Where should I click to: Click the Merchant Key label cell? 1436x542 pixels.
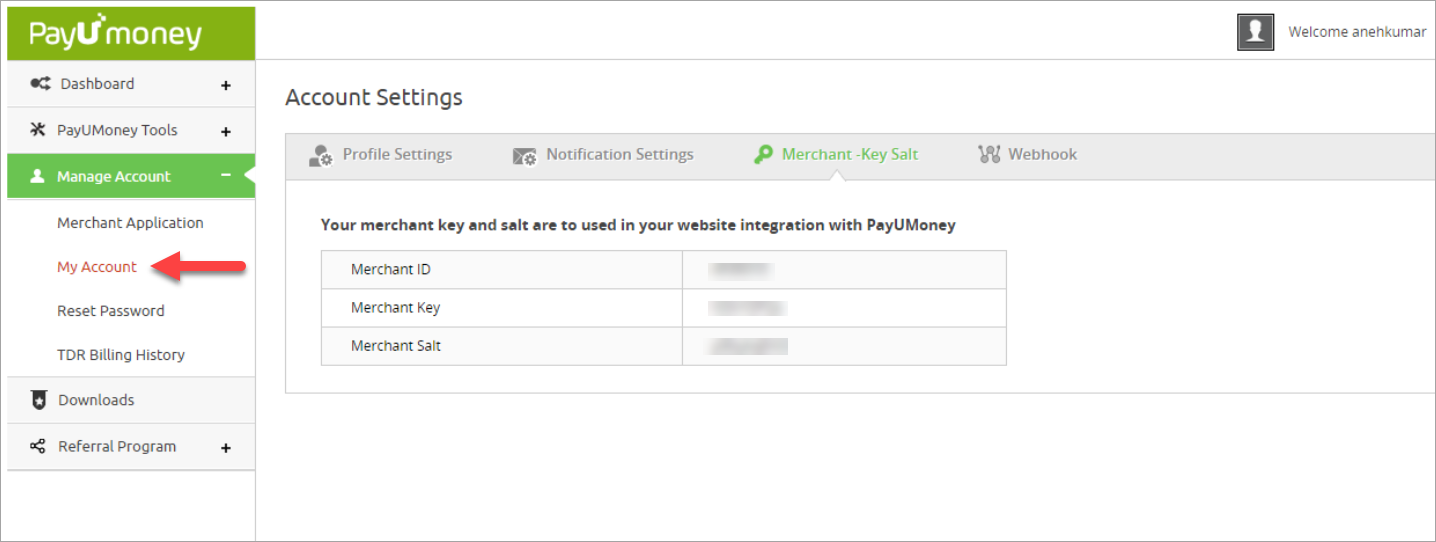[x=502, y=308]
